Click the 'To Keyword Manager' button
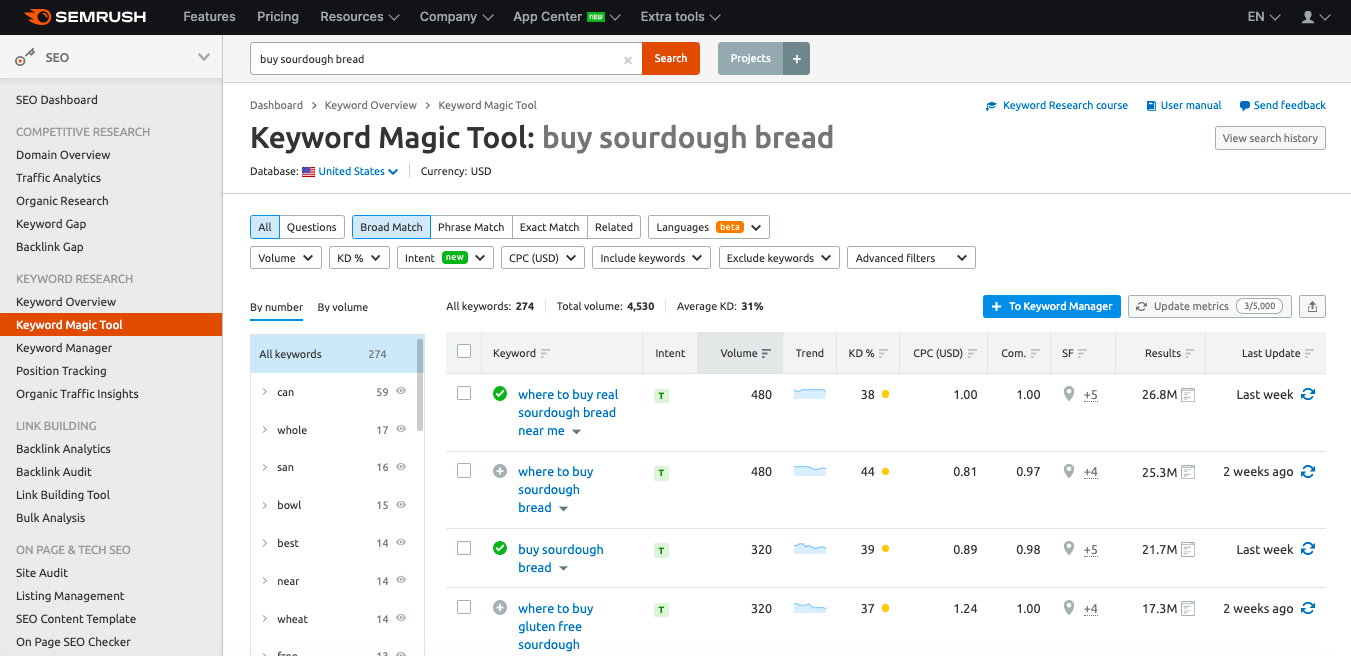Image resolution: width=1351 pixels, height=656 pixels. (1051, 307)
